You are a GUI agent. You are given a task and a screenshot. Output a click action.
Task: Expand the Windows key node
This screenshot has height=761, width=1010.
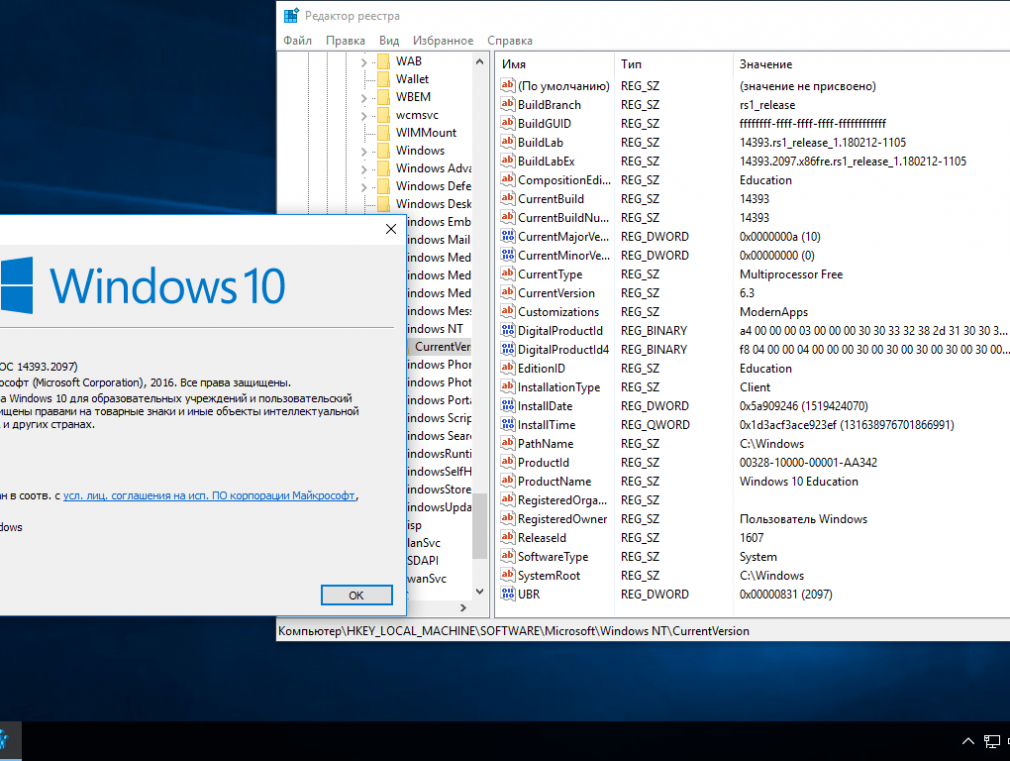(364, 151)
